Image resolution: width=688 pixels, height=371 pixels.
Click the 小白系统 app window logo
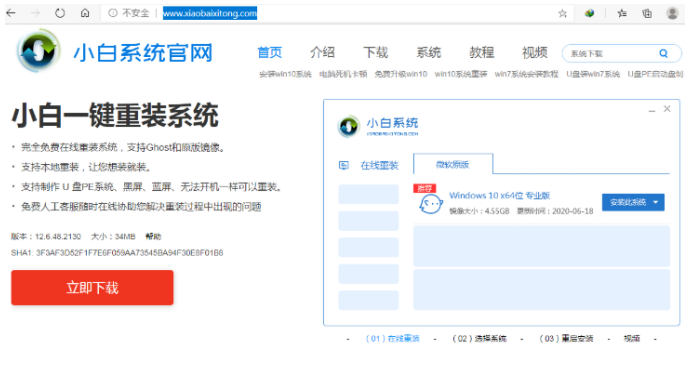[x=348, y=126]
